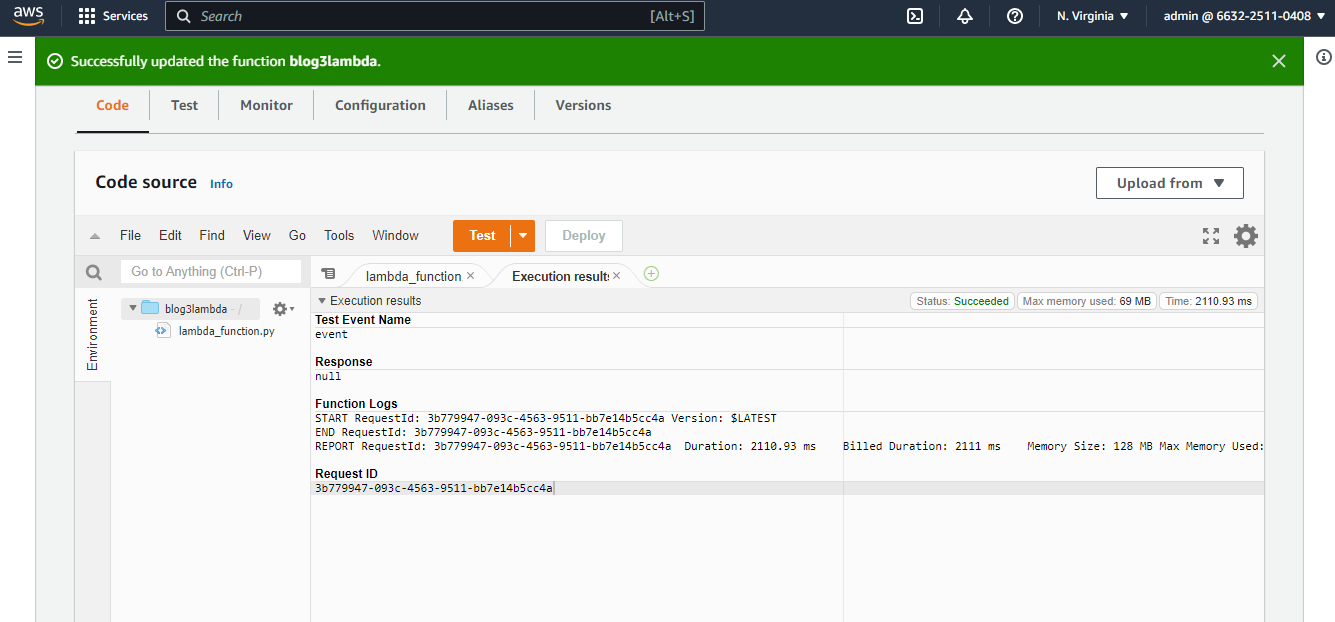This screenshot has height=622, width=1335.
Task: Open a new editor tab with the plus icon
Action: coord(651,273)
